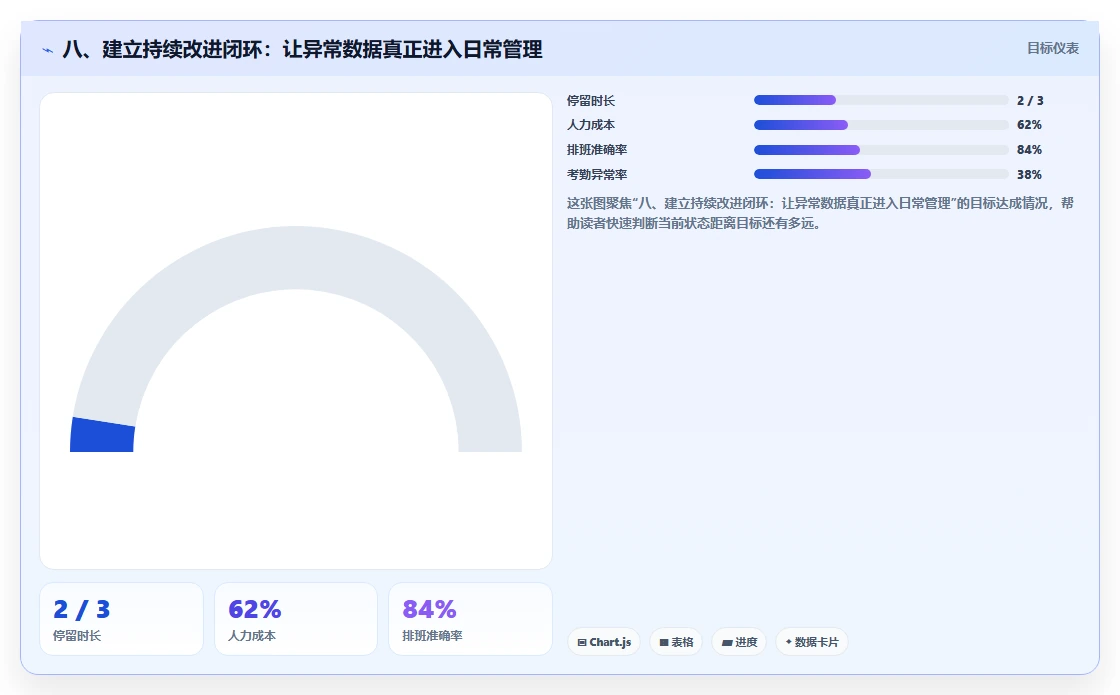Click the icon in the 进度 tag

pyautogui.click(x=727, y=643)
